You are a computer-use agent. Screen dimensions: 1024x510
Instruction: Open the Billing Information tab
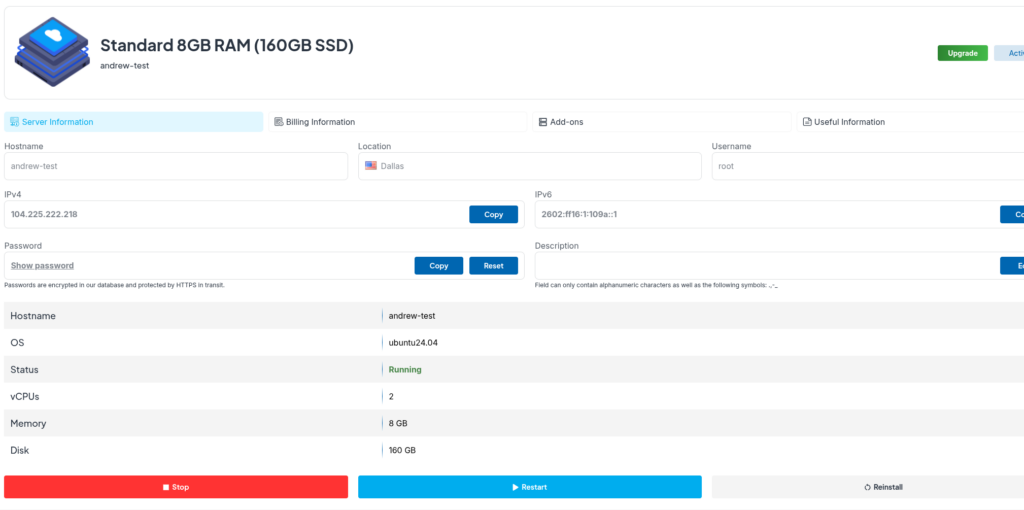click(320, 122)
